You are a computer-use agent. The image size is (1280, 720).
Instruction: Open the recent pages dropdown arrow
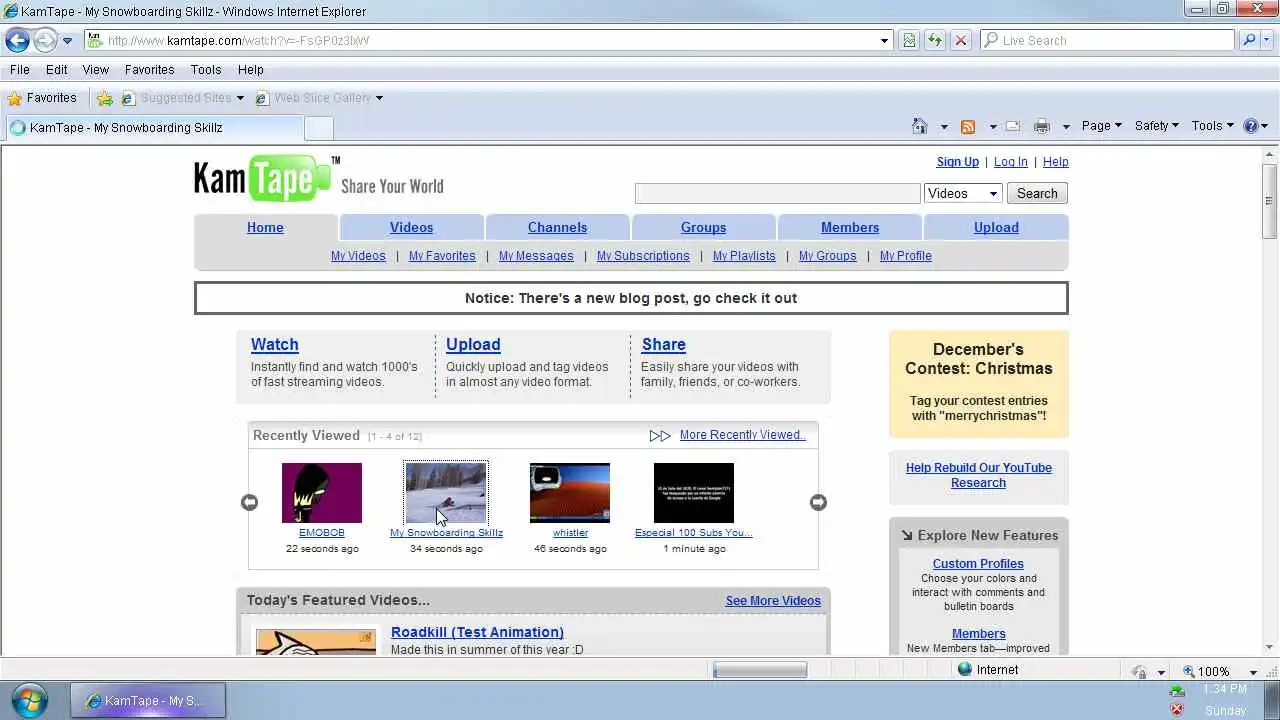67,41
